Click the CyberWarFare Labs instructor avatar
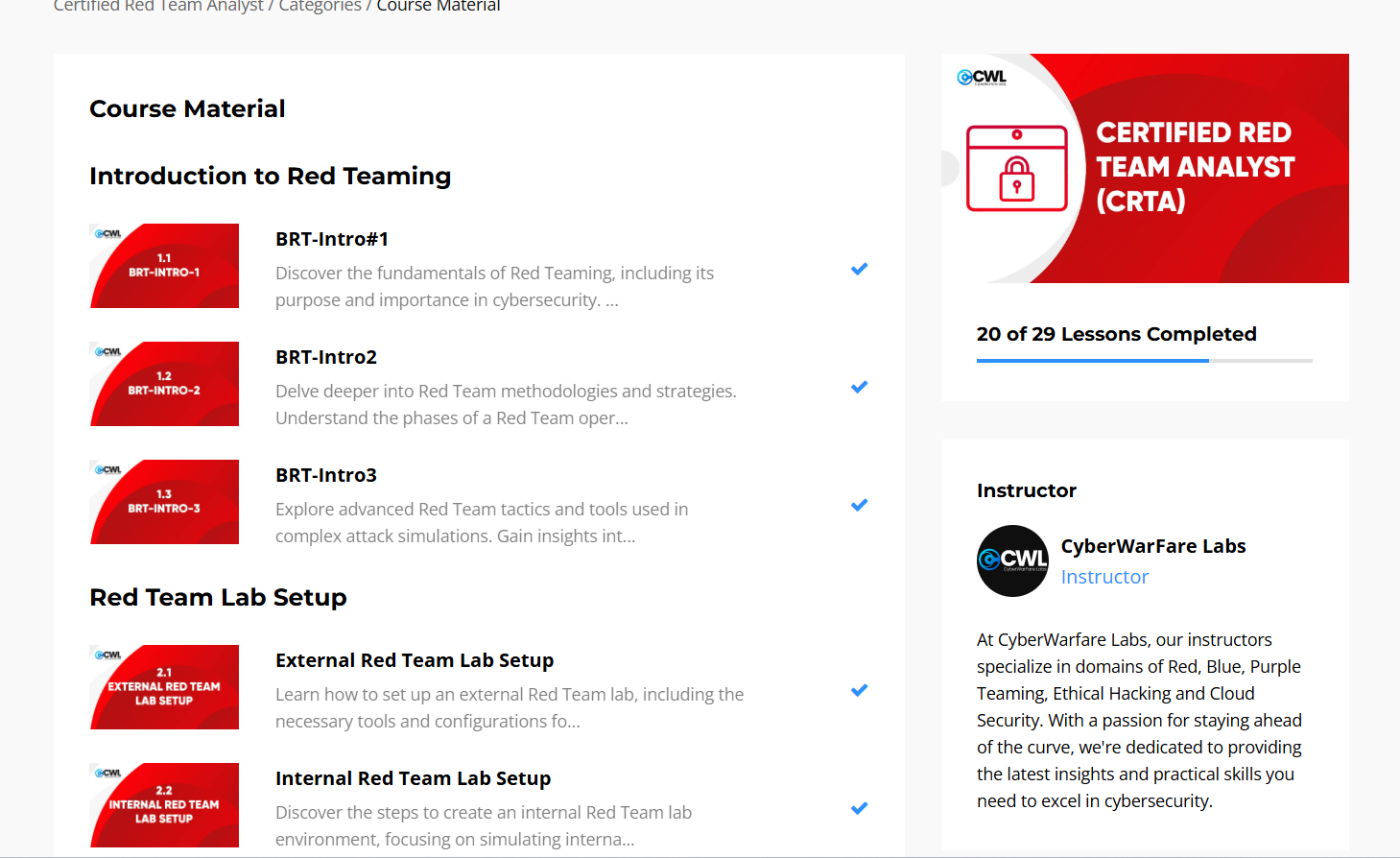 coord(1012,560)
